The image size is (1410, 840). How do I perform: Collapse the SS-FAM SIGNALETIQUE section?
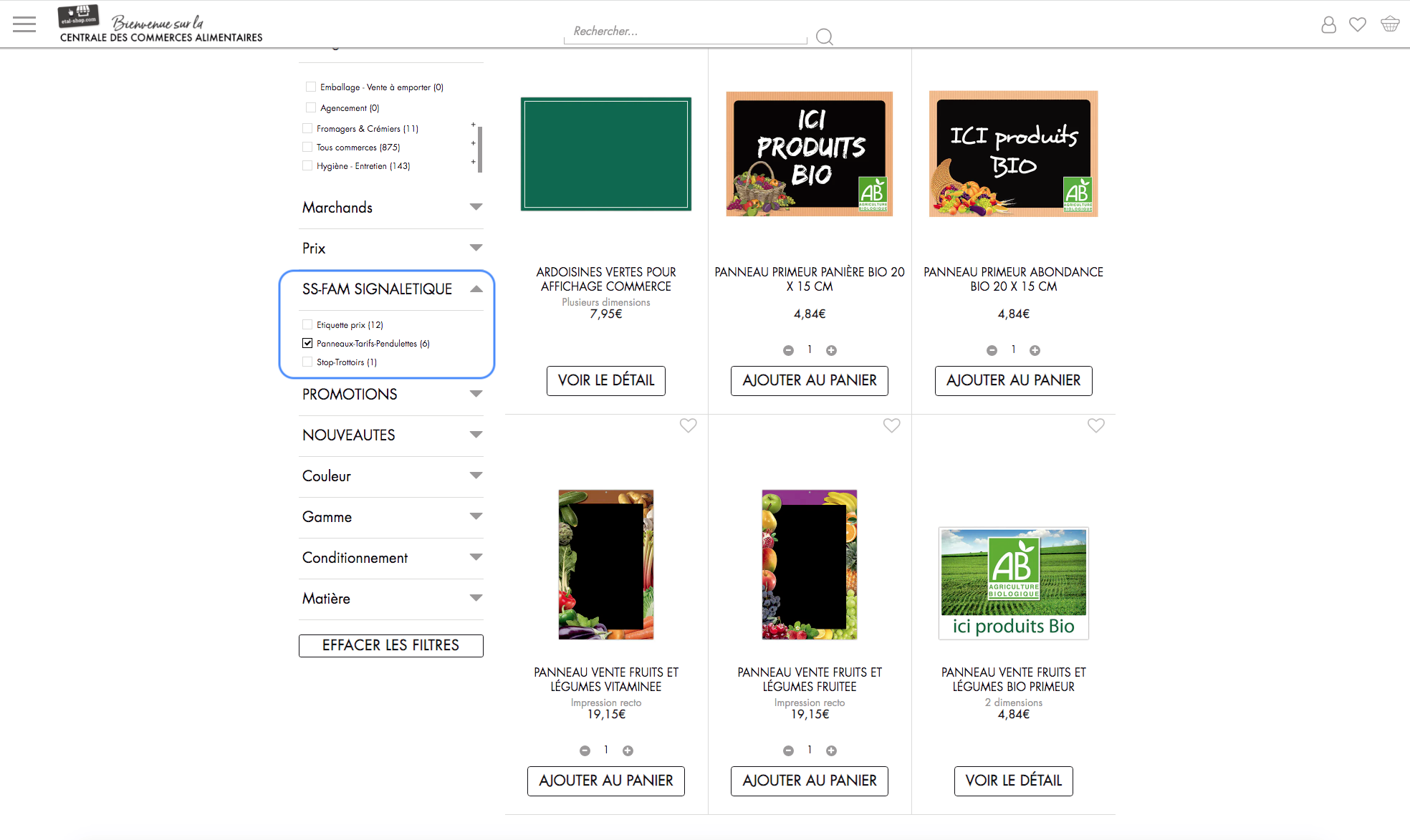click(x=476, y=289)
